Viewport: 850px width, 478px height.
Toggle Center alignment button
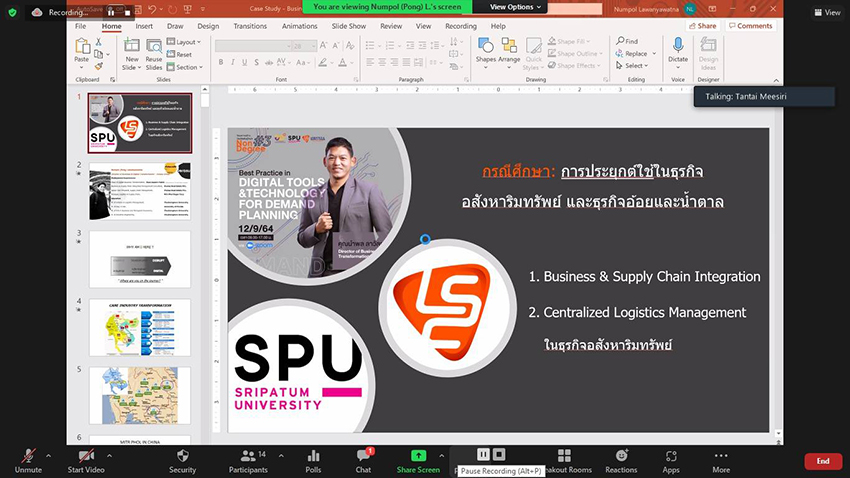click(382, 63)
